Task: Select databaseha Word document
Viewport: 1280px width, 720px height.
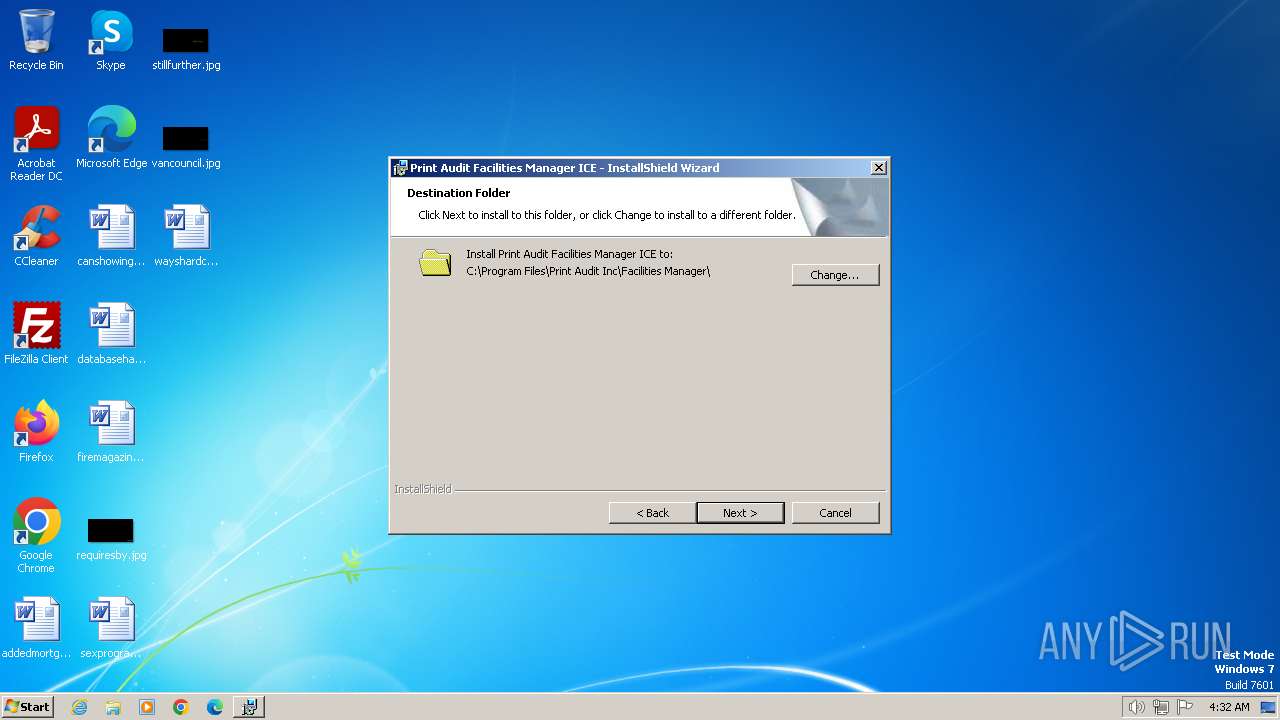Action: (111, 334)
